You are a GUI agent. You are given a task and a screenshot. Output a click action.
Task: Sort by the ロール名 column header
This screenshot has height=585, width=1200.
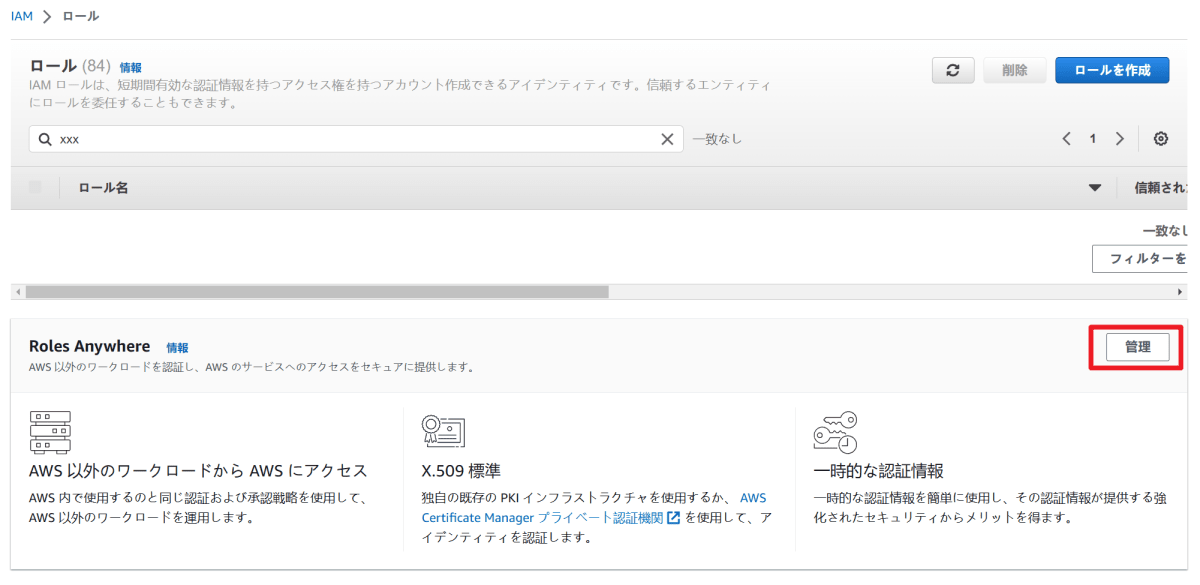(x=103, y=188)
